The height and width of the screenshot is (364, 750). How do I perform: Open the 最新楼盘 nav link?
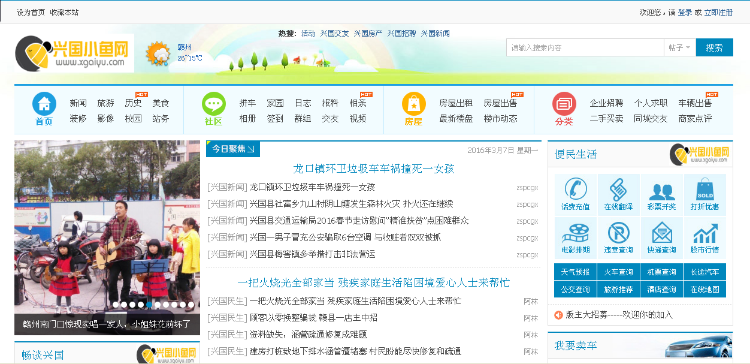[456, 119]
